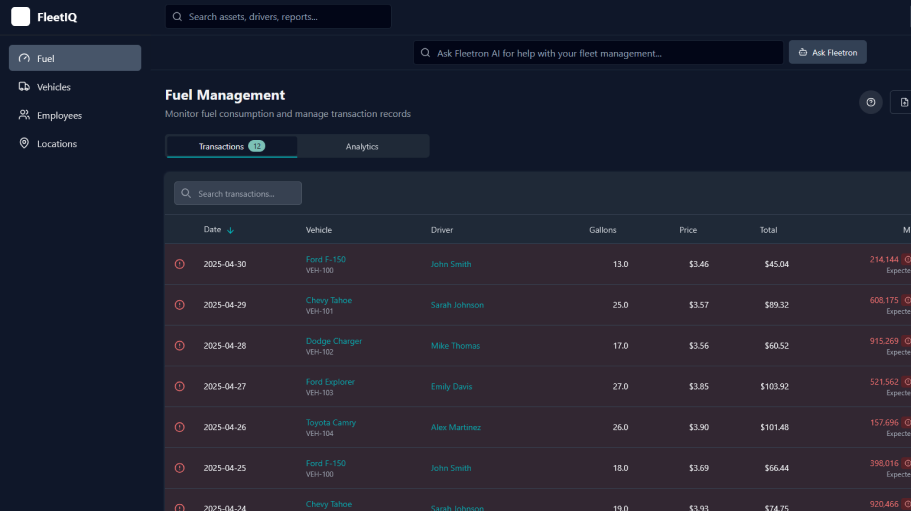Open the John Smith driver link in the first row
911x511 pixels.
tap(451, 264)
